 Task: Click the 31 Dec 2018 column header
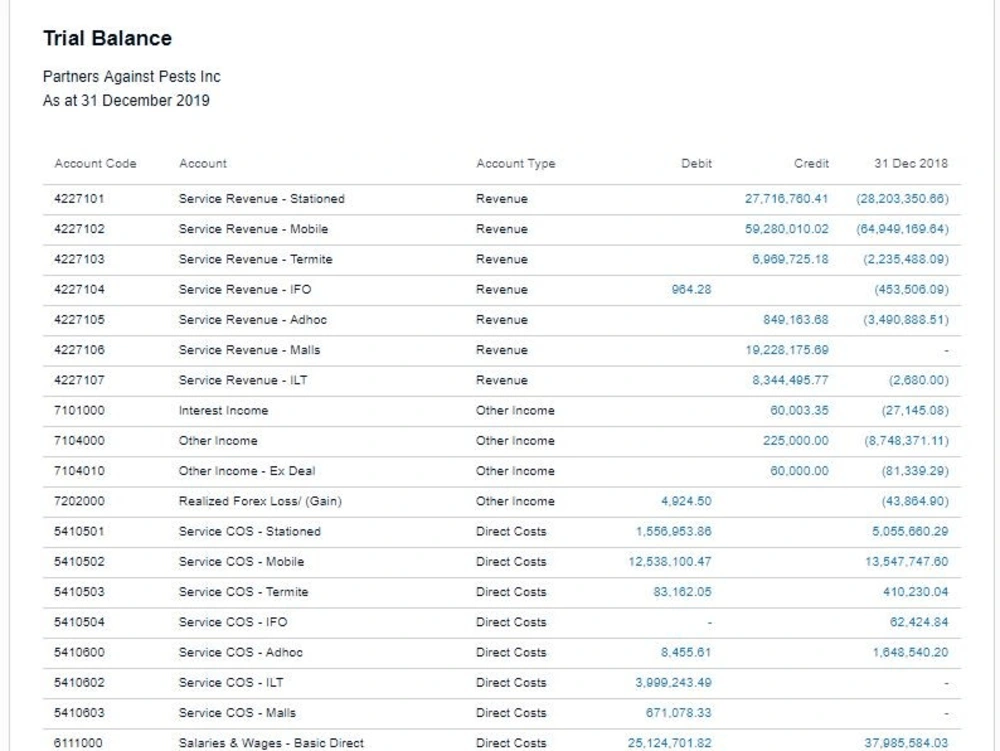pyautogui.click(x=911, y=164)
